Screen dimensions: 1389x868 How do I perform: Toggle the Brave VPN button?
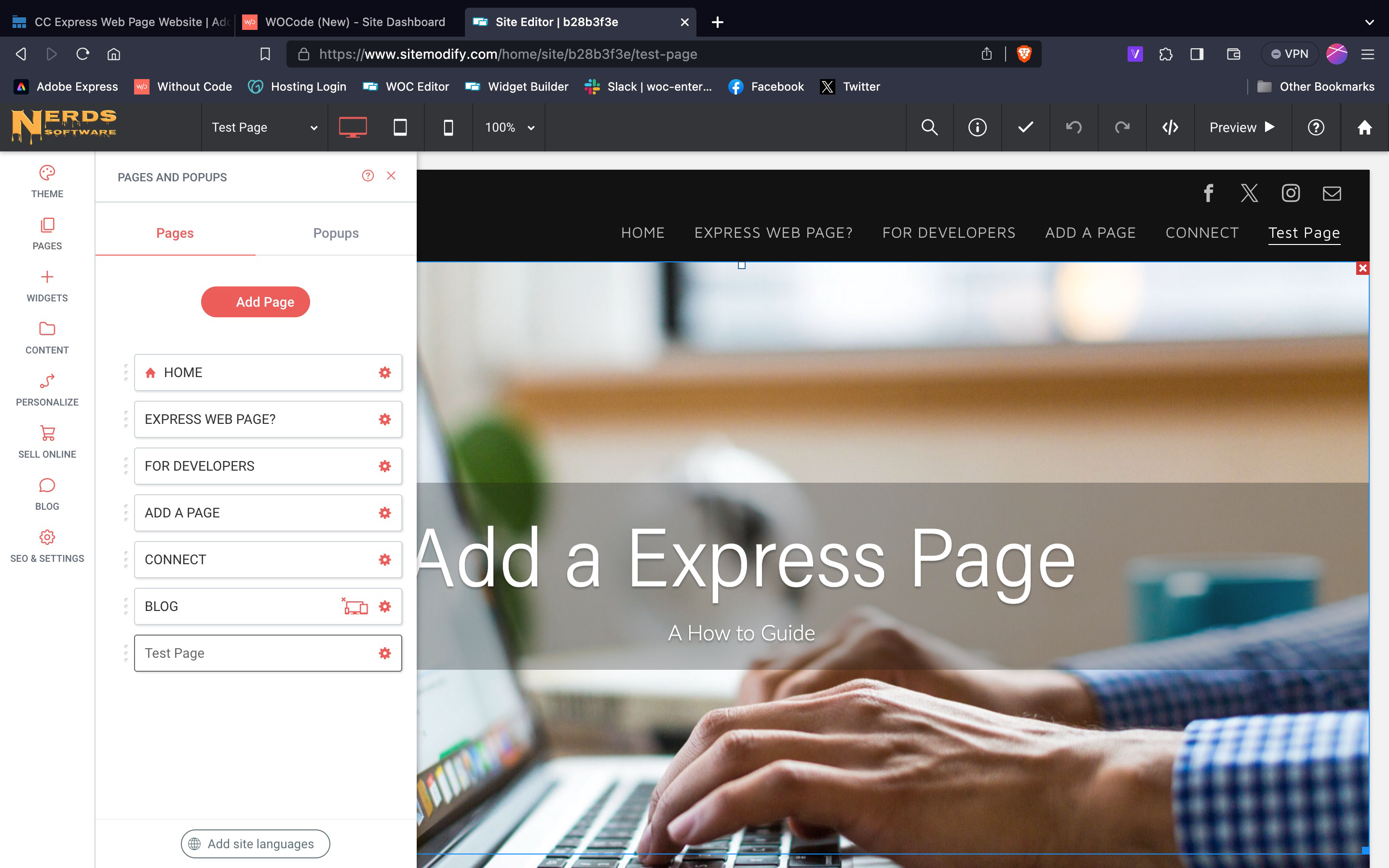1289,54
